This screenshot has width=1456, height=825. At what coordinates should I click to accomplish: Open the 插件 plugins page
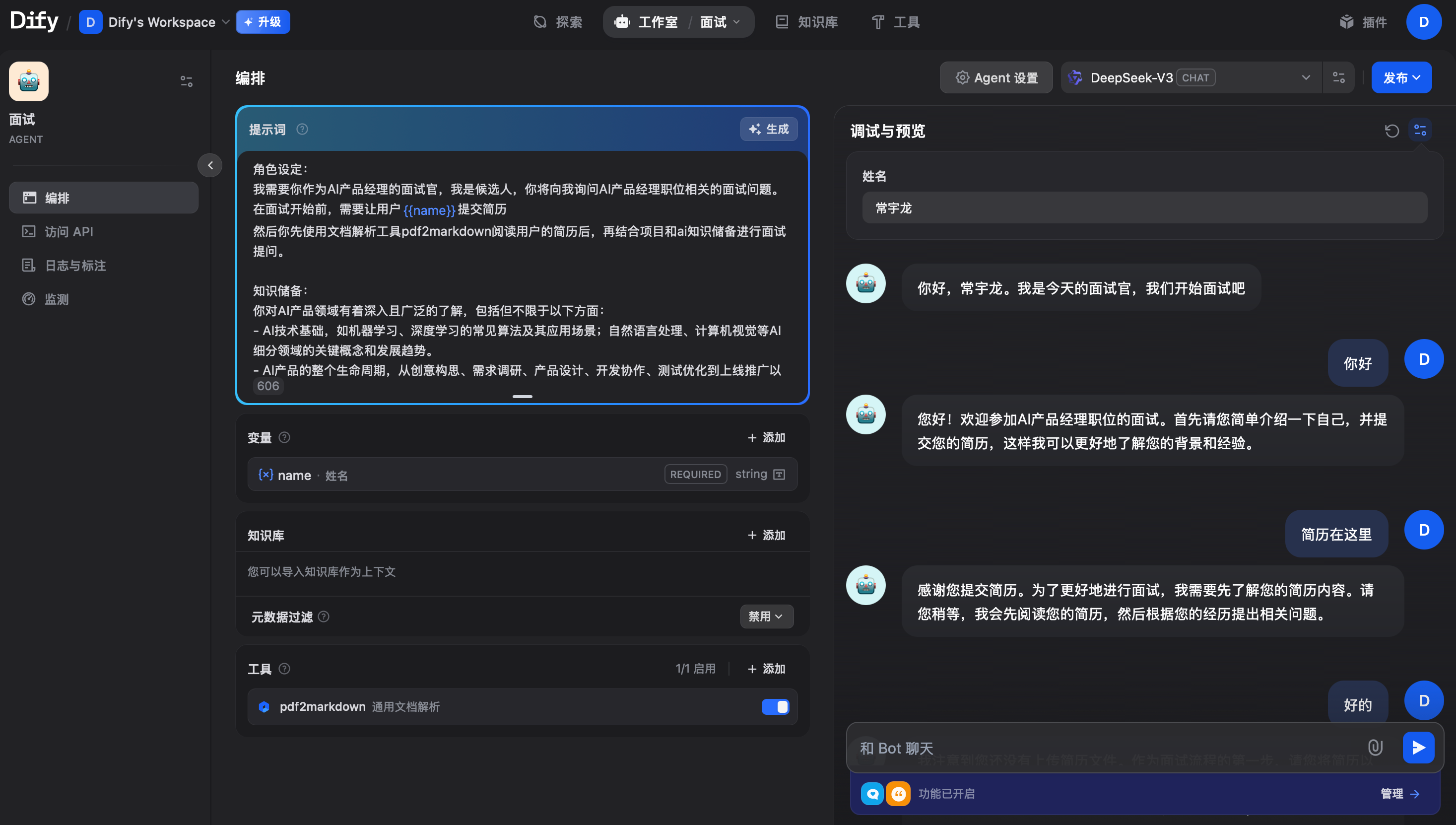point(1363,22)
